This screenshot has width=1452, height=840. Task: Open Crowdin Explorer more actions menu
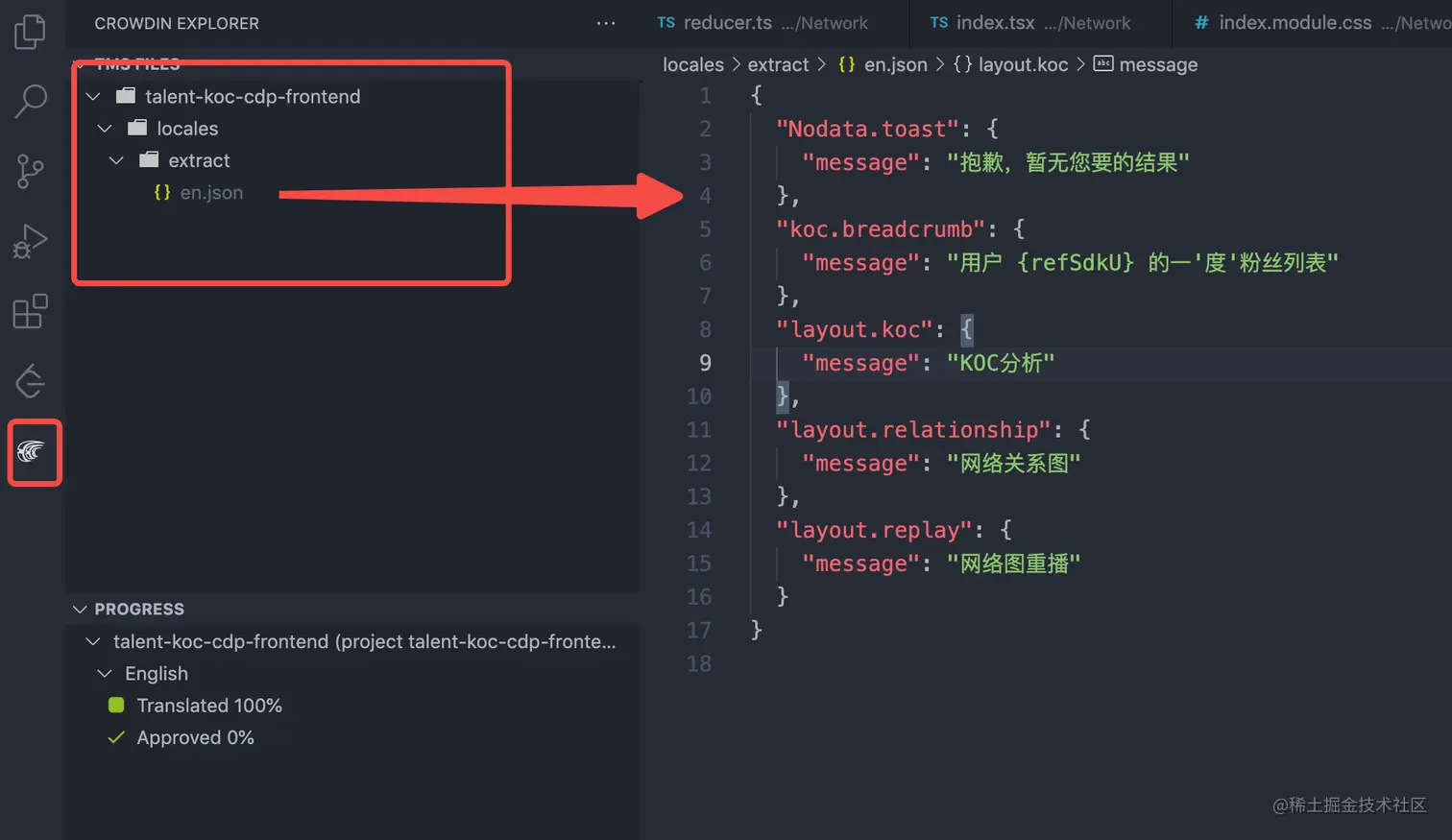606,23
